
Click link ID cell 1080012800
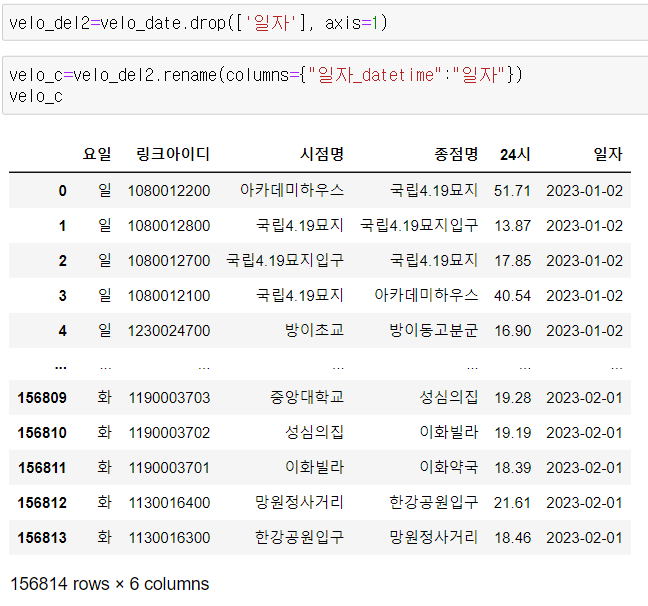[169, 226]
